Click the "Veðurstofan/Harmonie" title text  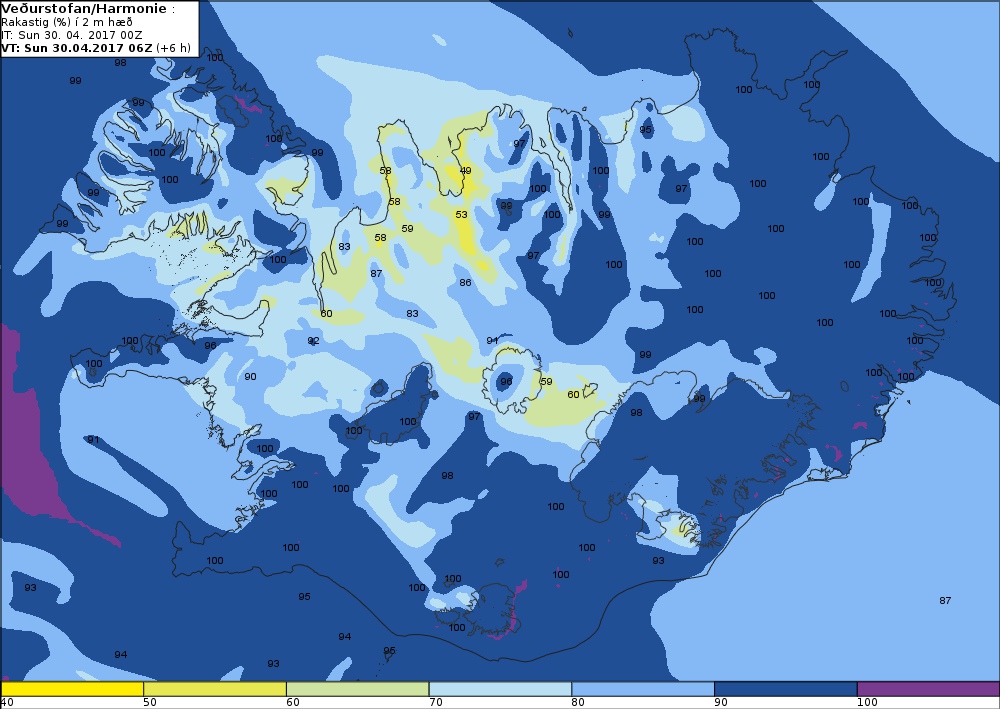(85, 9)
